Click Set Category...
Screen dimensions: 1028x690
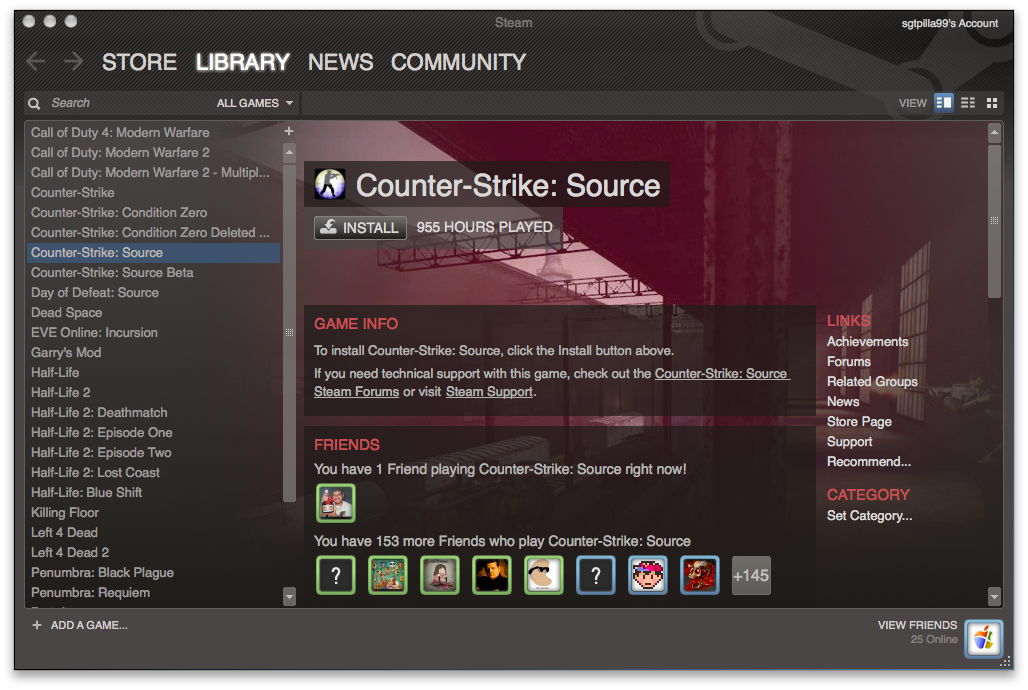point(869,516)
